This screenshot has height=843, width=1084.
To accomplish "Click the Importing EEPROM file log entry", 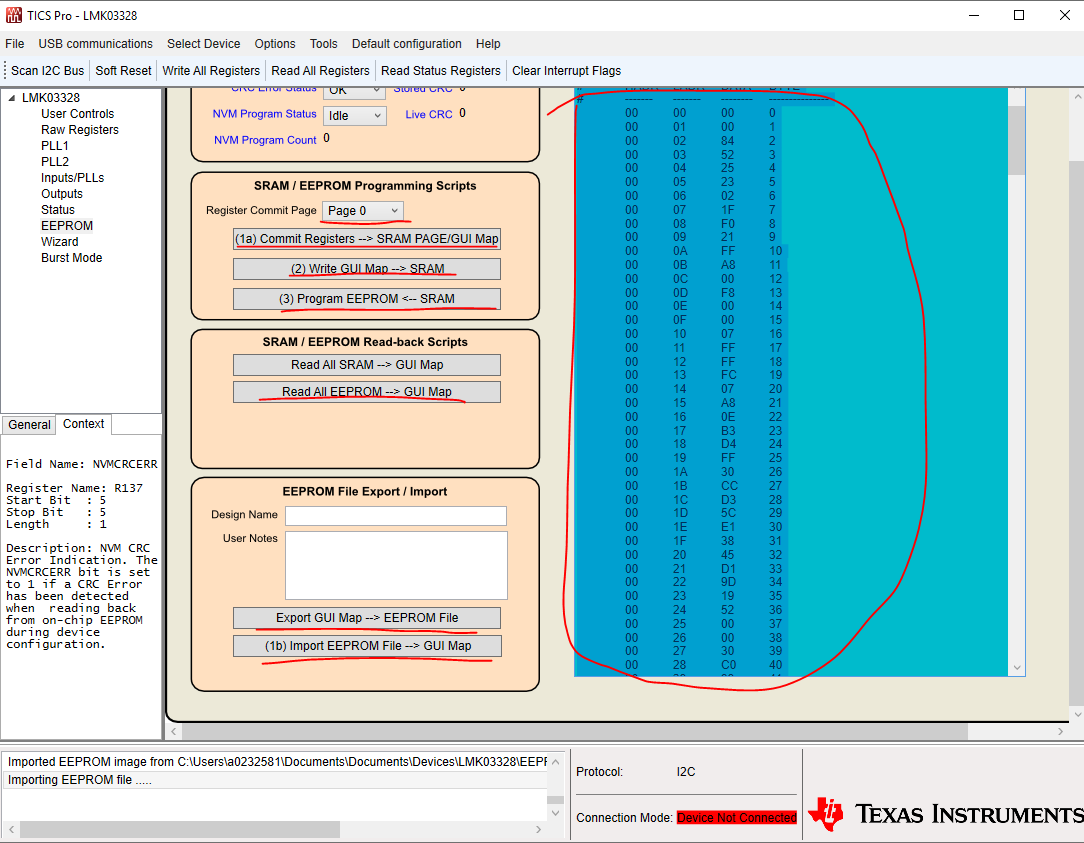I will pos(277,779).
